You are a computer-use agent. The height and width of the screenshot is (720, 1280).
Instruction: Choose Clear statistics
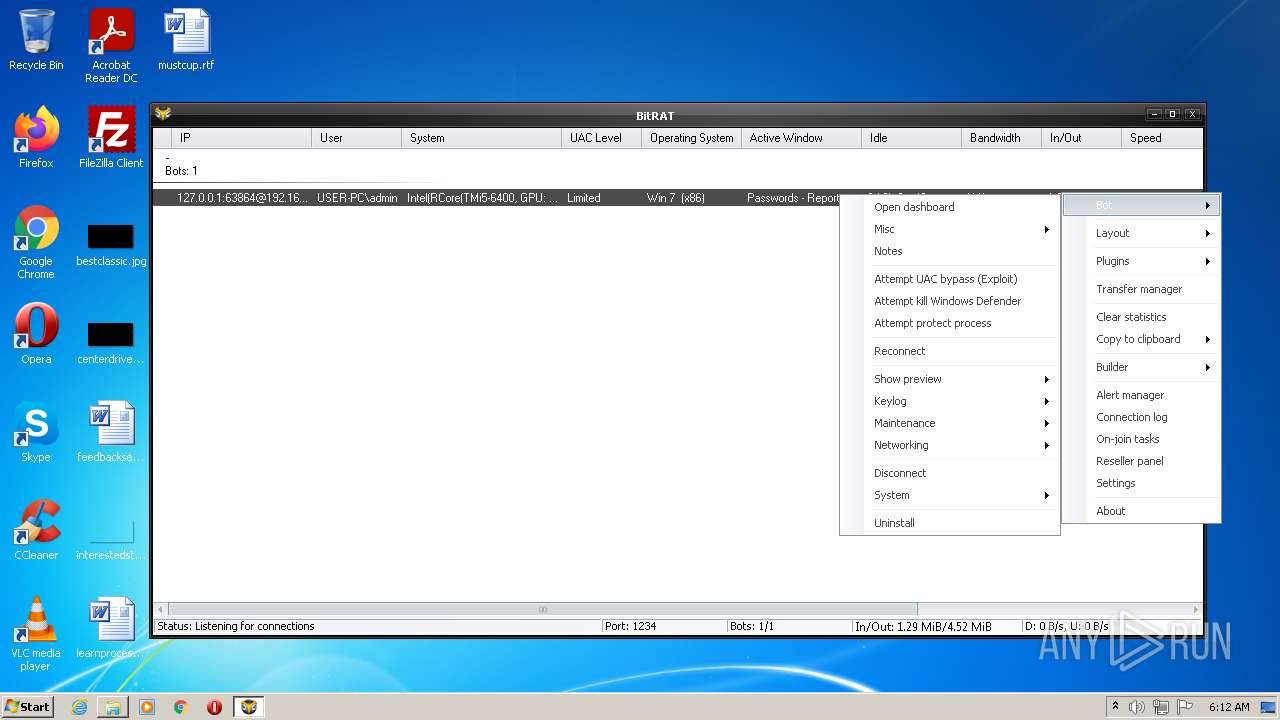1141,317
